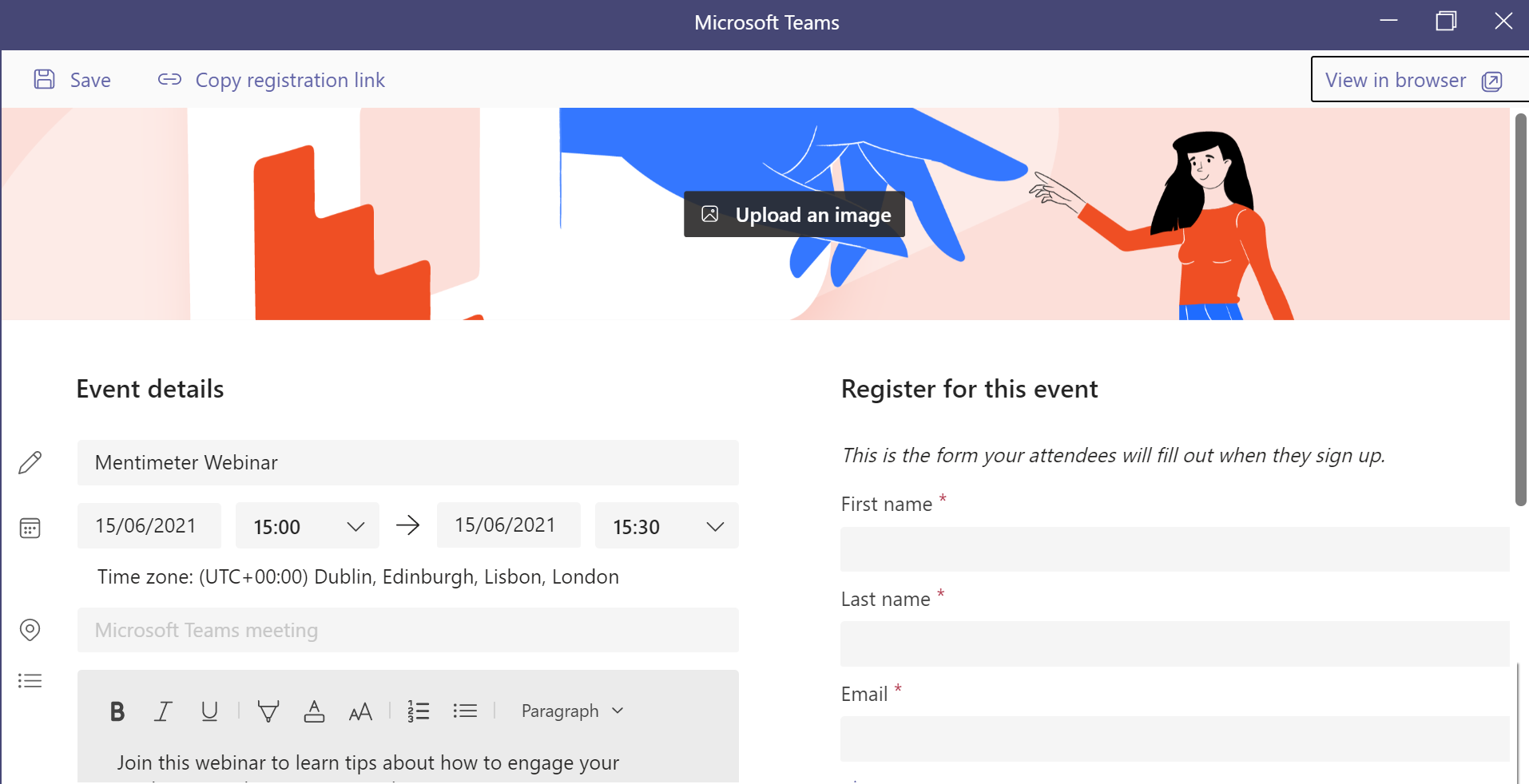Click the pencil icon next to event title
Image resolution: width=1529 pixels, height=784 pixels.
[x=30, y=462]
